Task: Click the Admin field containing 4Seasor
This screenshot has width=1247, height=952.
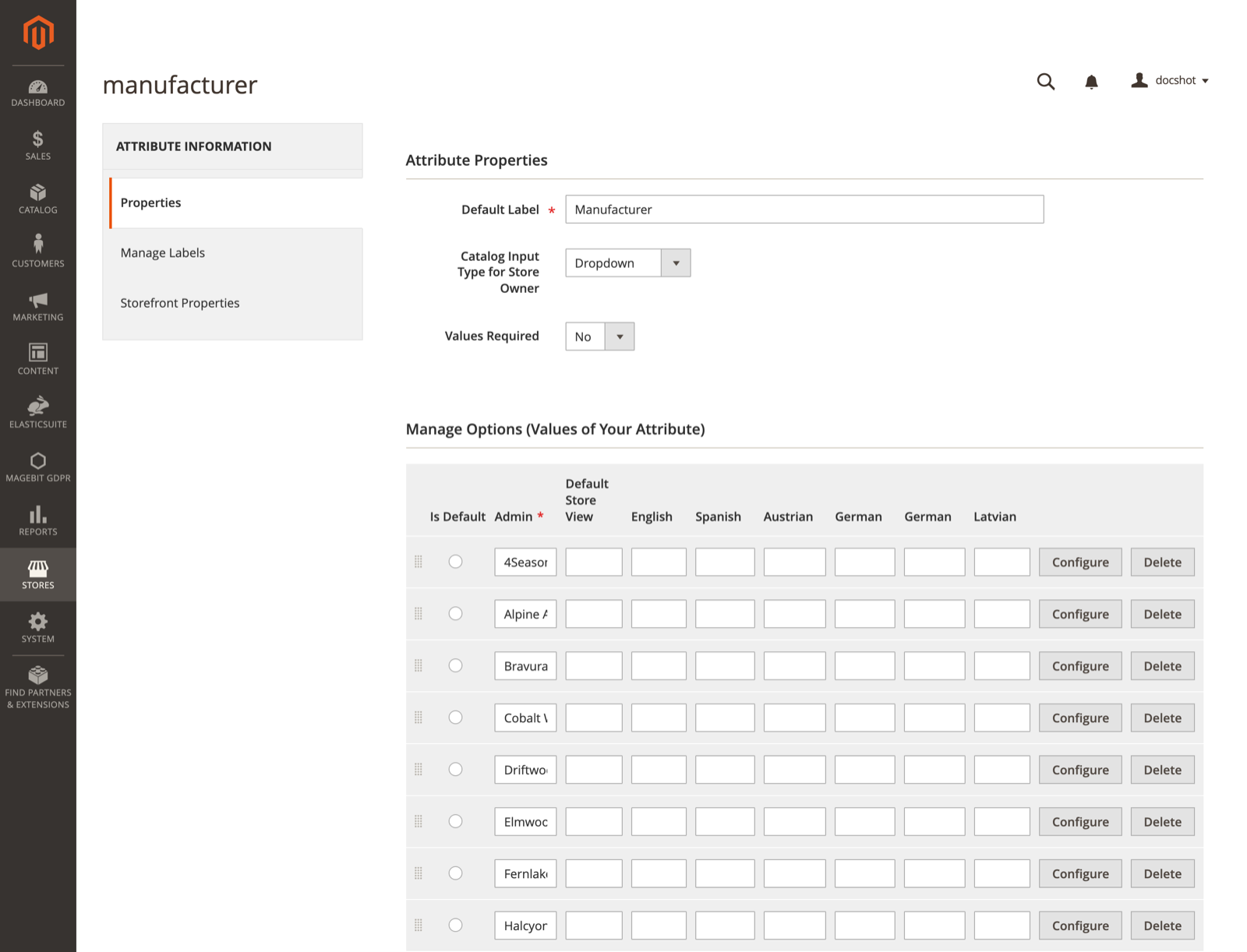Action: pos(525,562)
